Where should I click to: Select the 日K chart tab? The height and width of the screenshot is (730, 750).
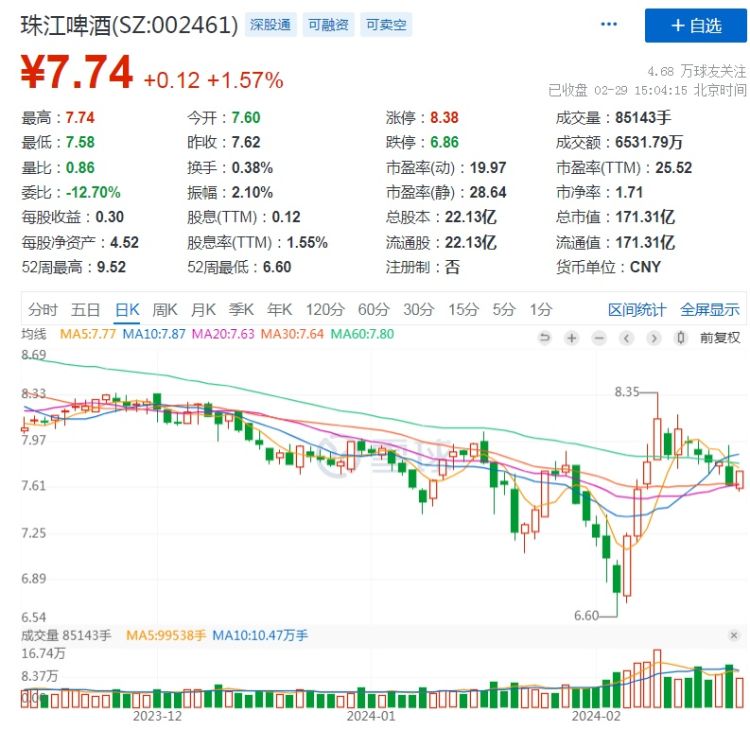tap(127, 310)
